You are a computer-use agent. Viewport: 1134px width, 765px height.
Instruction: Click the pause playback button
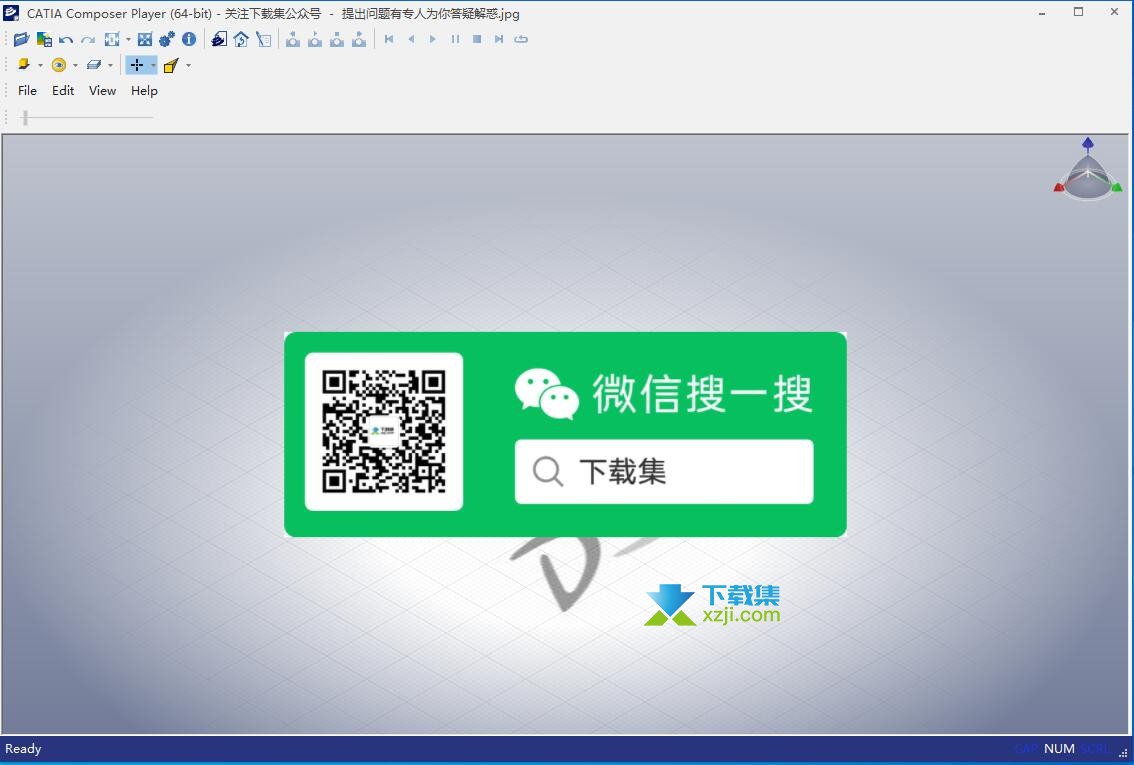[455, 39]
